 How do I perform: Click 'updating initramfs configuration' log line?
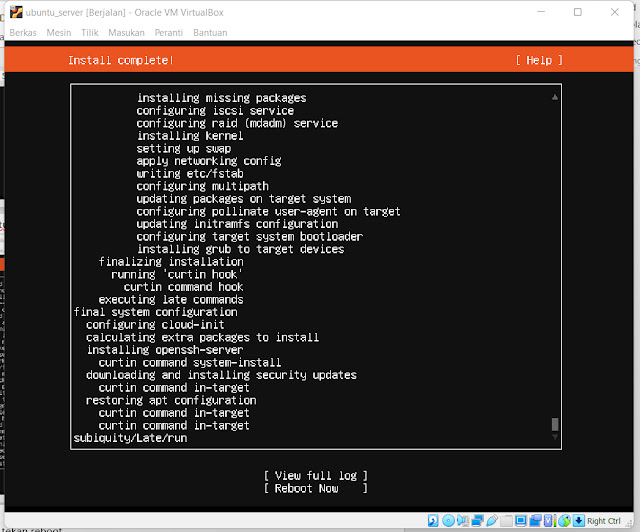238,224
